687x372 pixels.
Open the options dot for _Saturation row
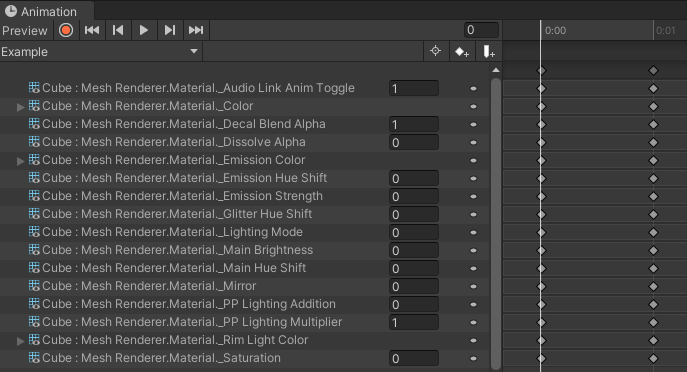click(473, 358)
